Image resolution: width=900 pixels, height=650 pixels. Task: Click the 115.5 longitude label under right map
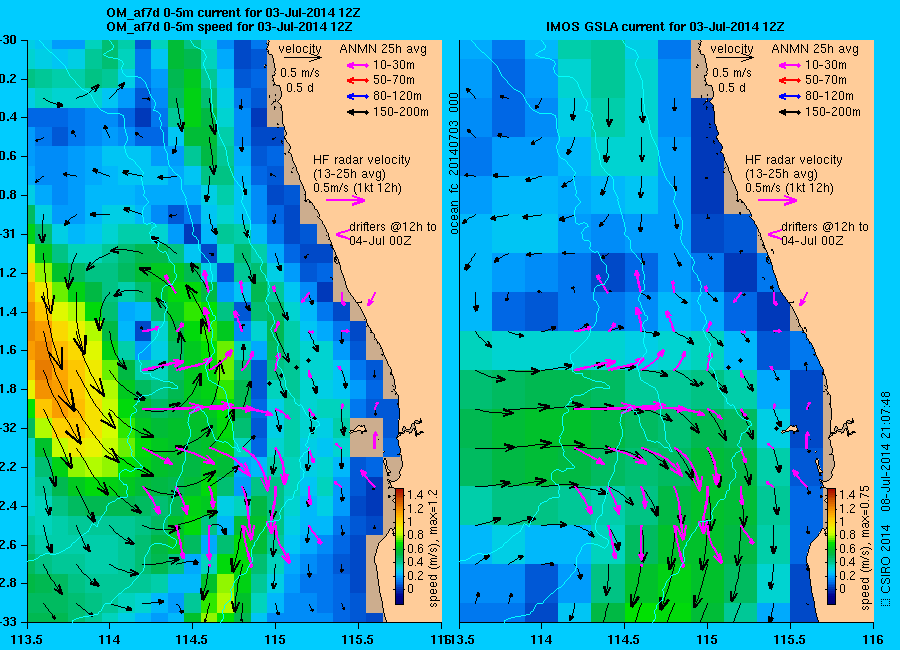coord(789,640)
